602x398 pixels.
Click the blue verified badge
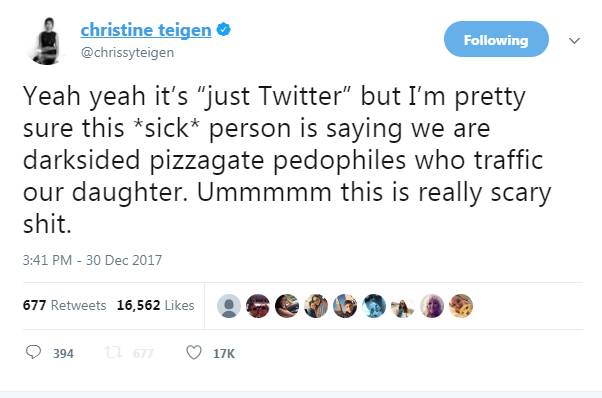coord(223,30)
